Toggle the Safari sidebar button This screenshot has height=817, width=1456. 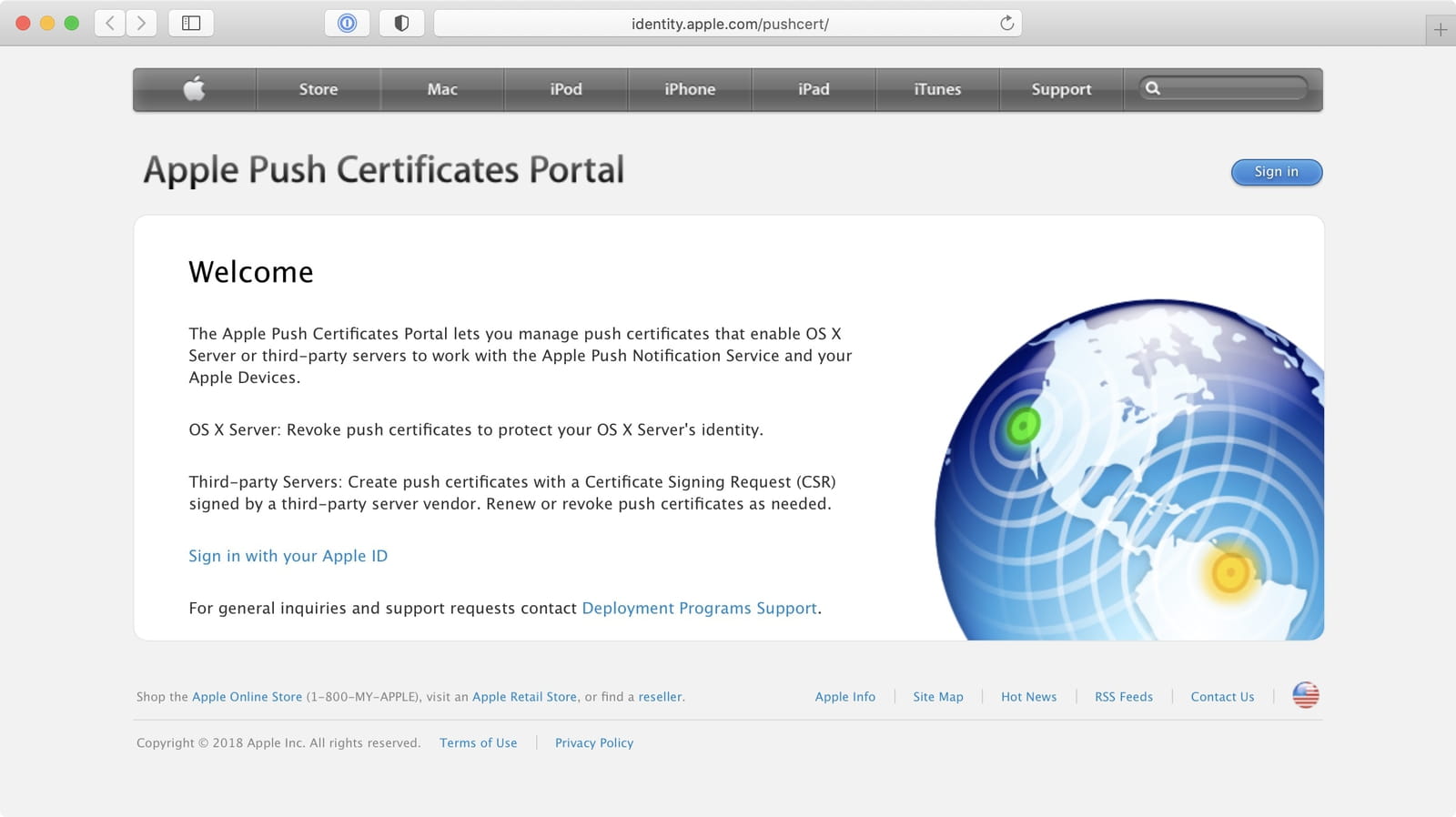point(191,23)
